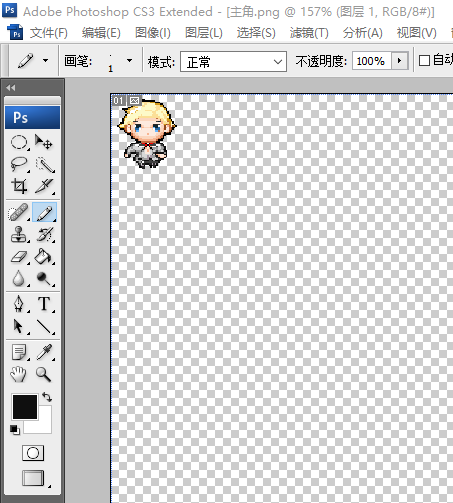The image size is (453, 503).
Task: Open the 视图(V) menu
Action: (417, 33)
